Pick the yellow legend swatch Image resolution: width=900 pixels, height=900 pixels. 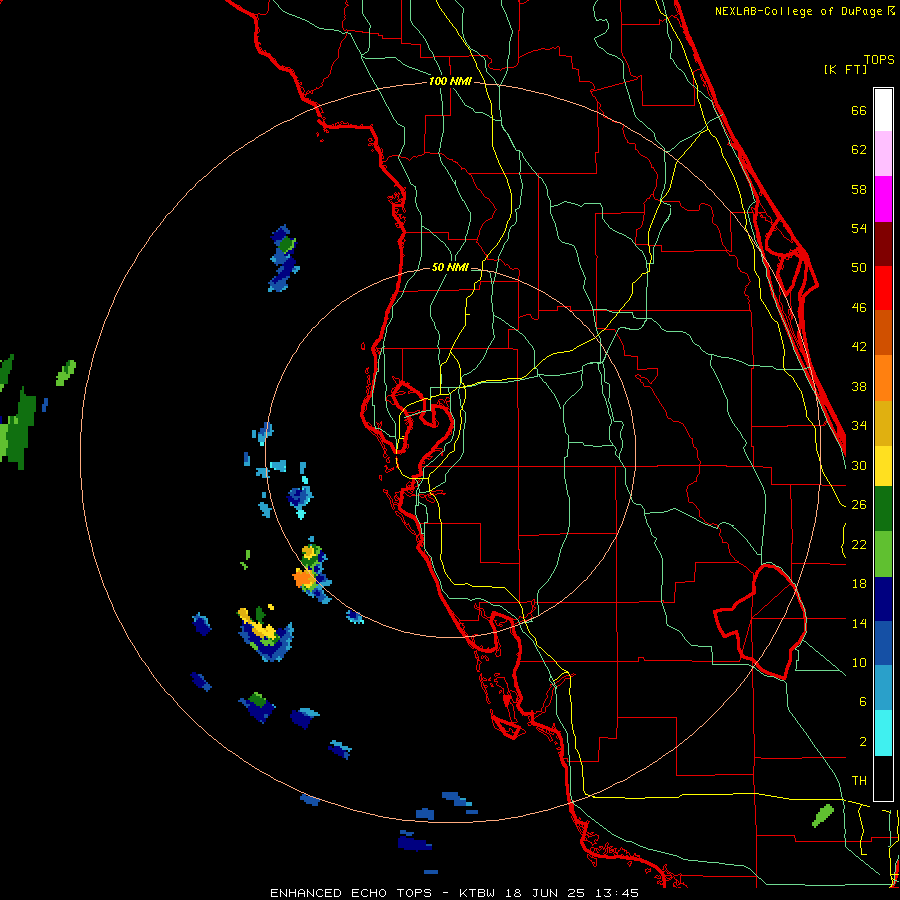(883, 466)
